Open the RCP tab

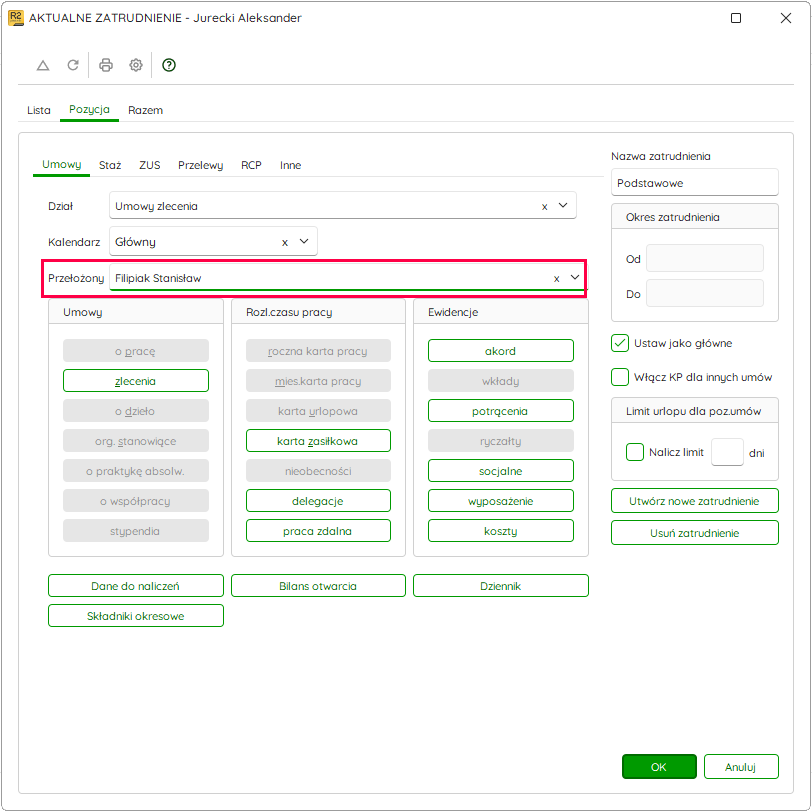pos(251,165)
